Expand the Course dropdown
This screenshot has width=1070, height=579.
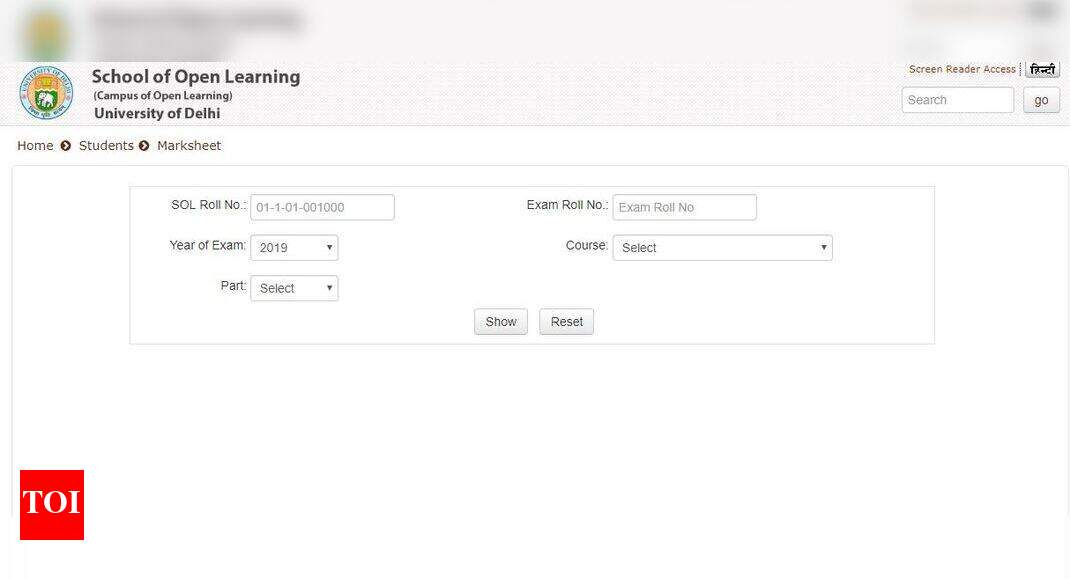pyautogui.click(x=722, y=248)
